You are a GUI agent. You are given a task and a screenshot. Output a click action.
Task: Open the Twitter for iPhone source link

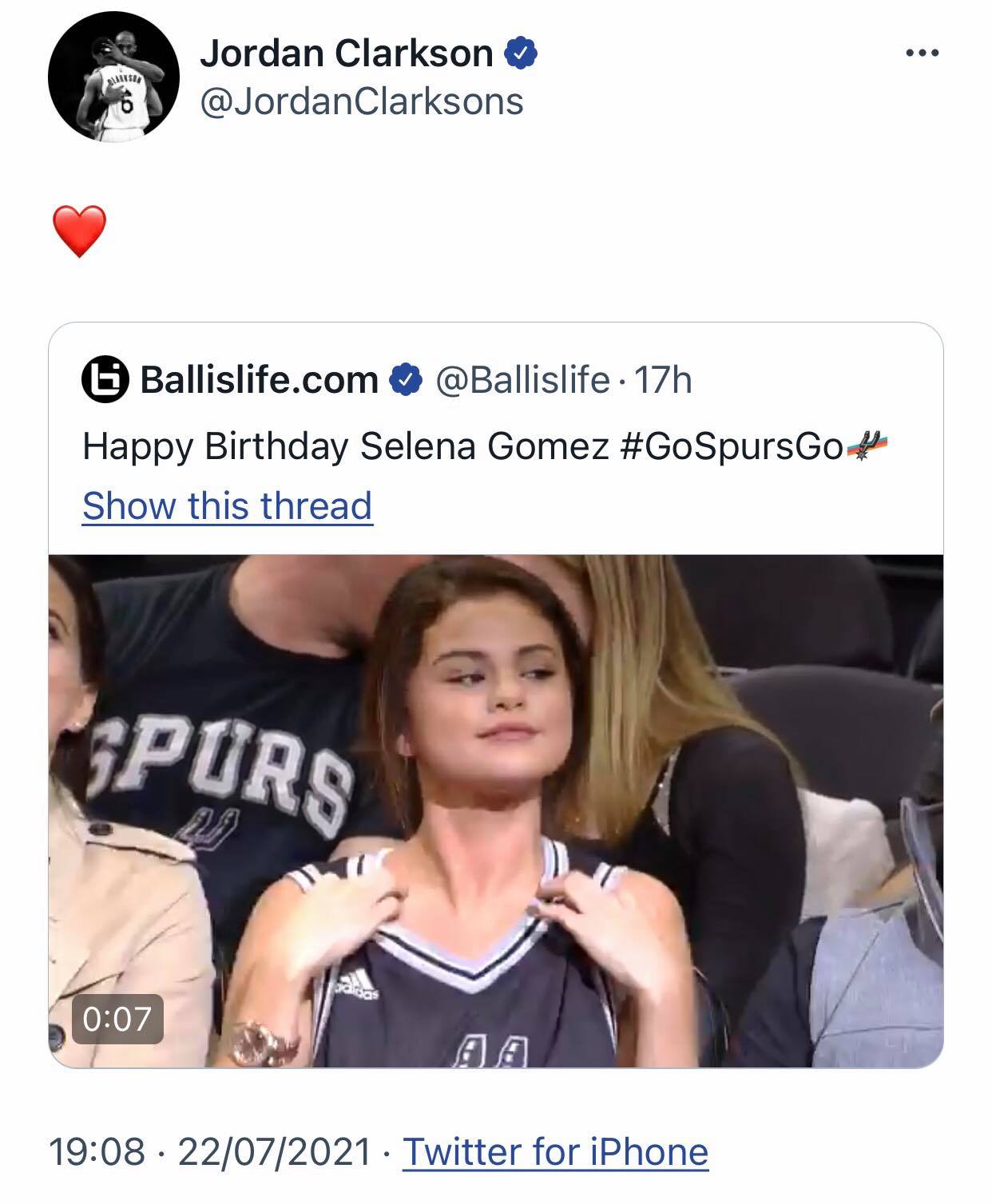[x=555, y=1151]
